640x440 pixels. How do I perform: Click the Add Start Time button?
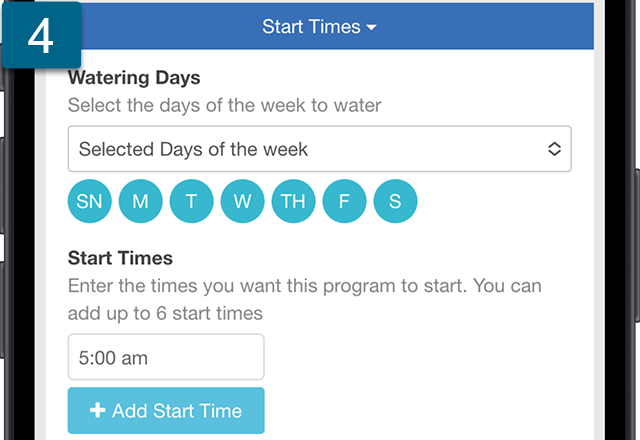(x=166, y=411)
